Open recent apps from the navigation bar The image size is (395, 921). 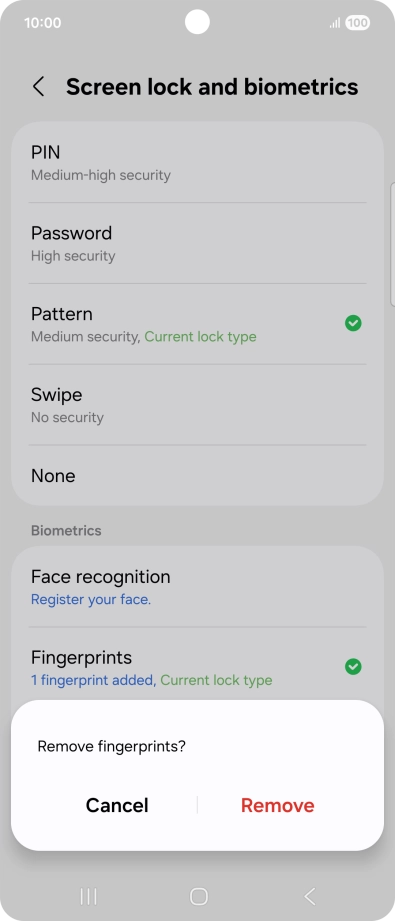tap(88, 896)
